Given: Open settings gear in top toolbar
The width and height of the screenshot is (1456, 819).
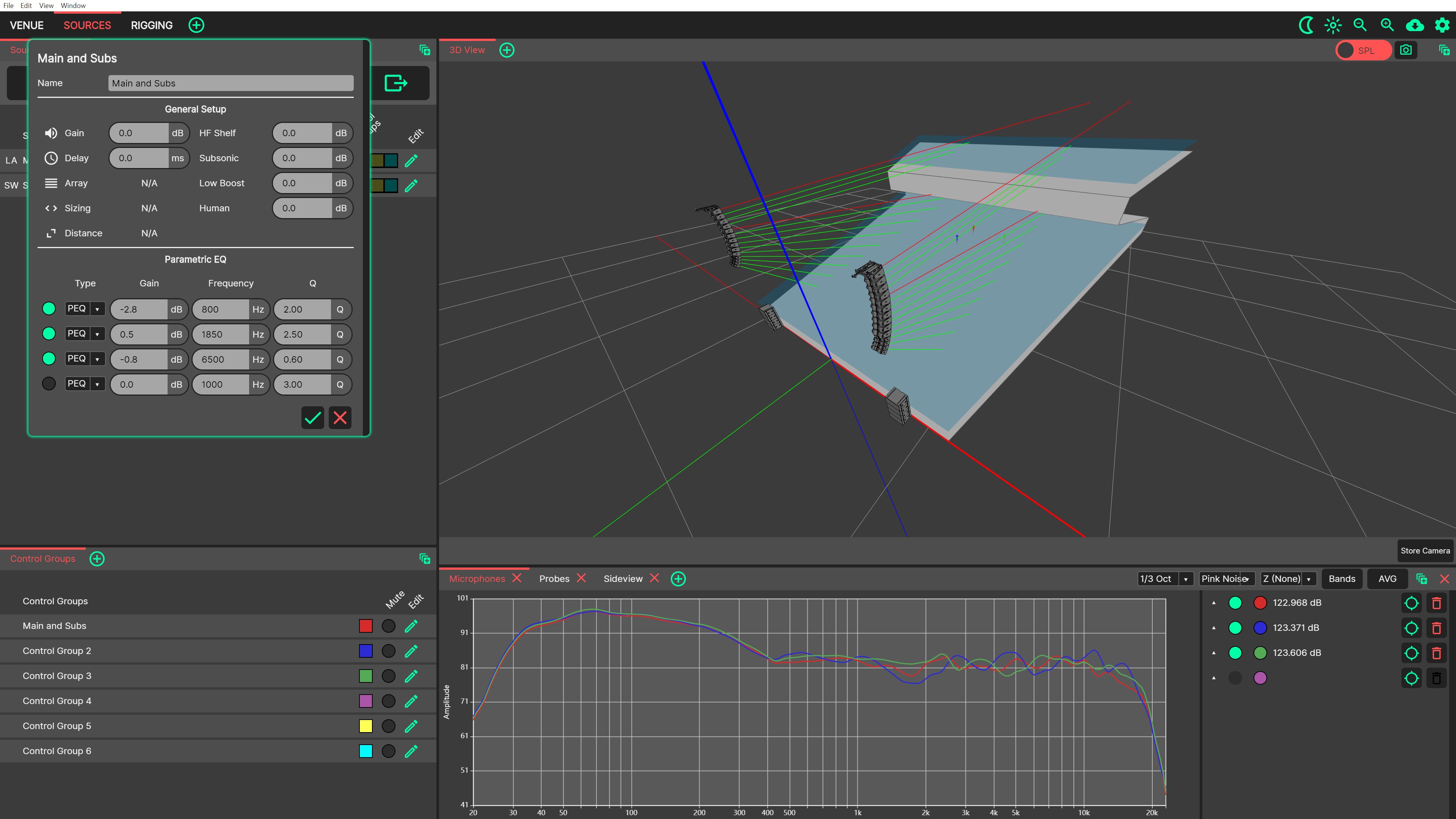Looking at the screenshot, I should pyautogui.click(x=1442, y=25).
